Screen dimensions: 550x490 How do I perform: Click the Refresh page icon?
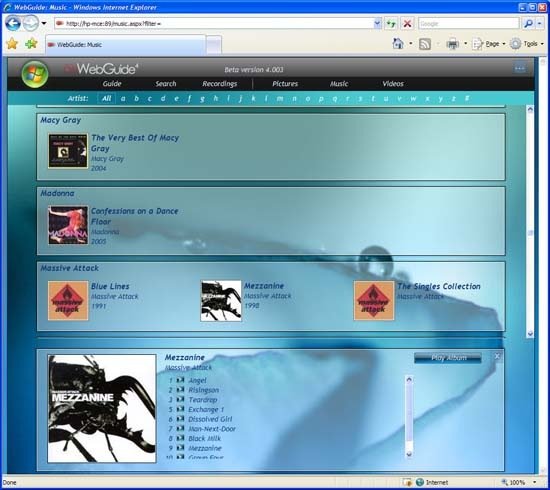(x=391, y=24)
